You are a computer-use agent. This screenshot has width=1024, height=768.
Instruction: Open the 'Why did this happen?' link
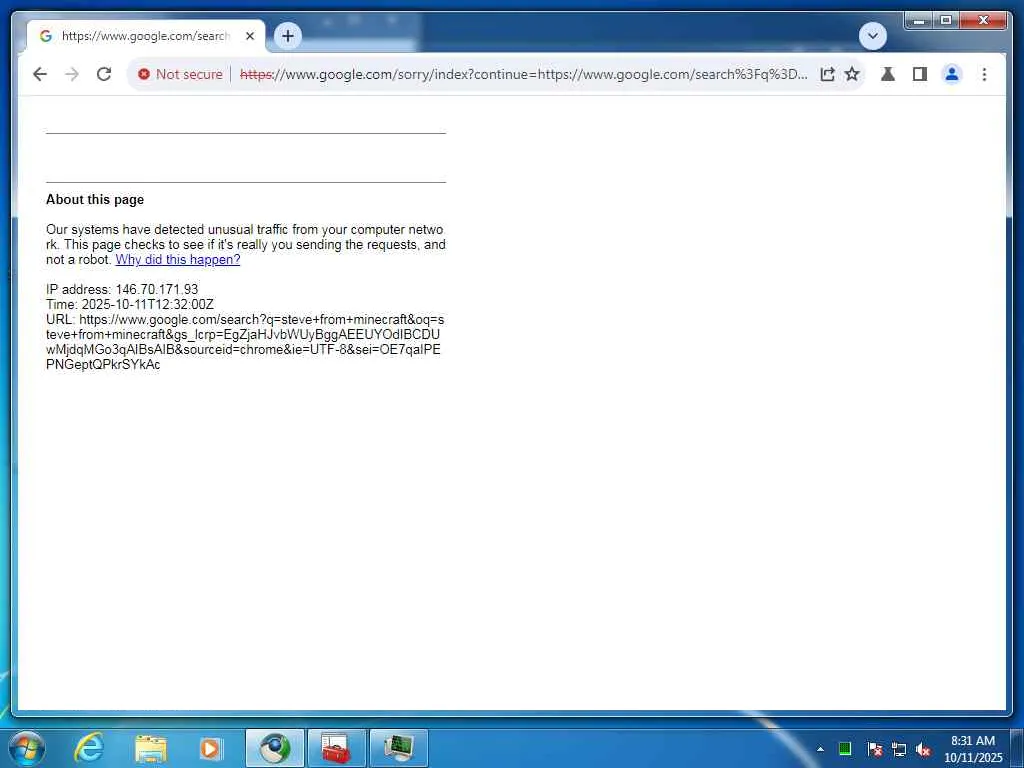(x=178, y=260)
